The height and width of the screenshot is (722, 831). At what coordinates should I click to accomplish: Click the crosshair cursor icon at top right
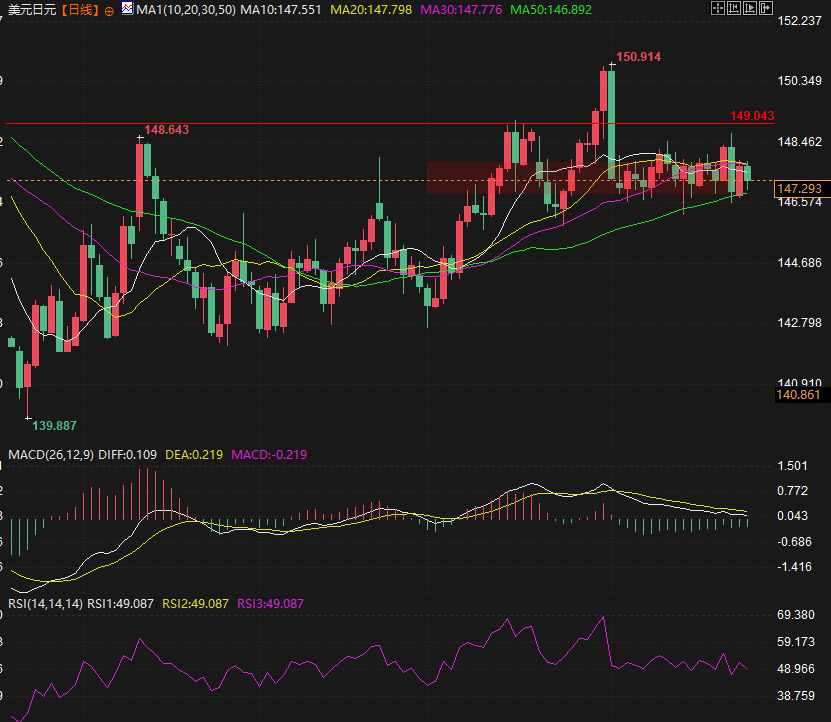pos(718,8)
